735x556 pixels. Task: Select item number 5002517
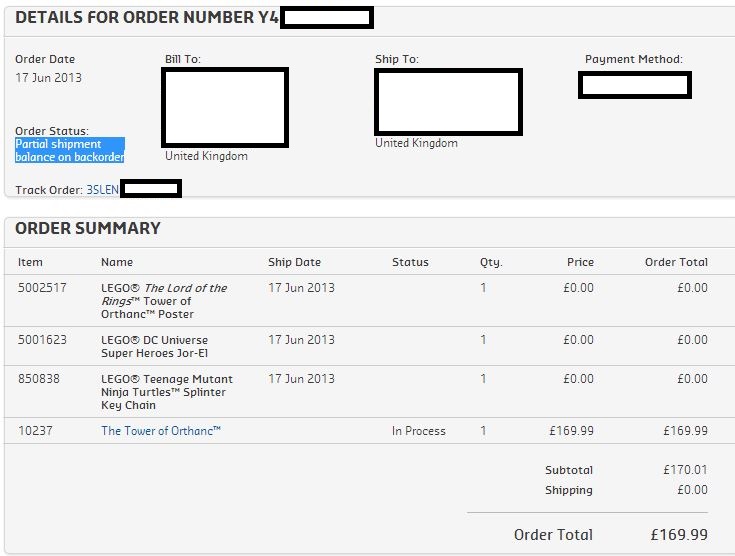pyautogui.click(x=42, y=288)
